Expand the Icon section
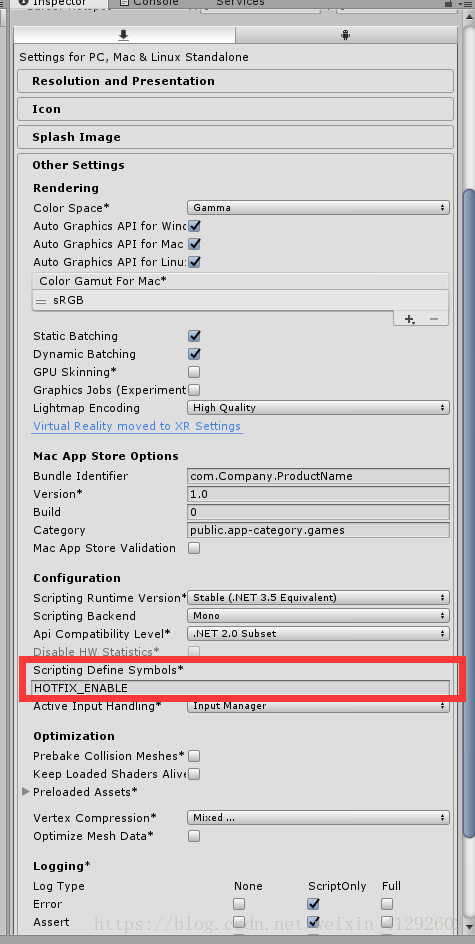This screenshot has height=944, width=475. pos(235,109)
